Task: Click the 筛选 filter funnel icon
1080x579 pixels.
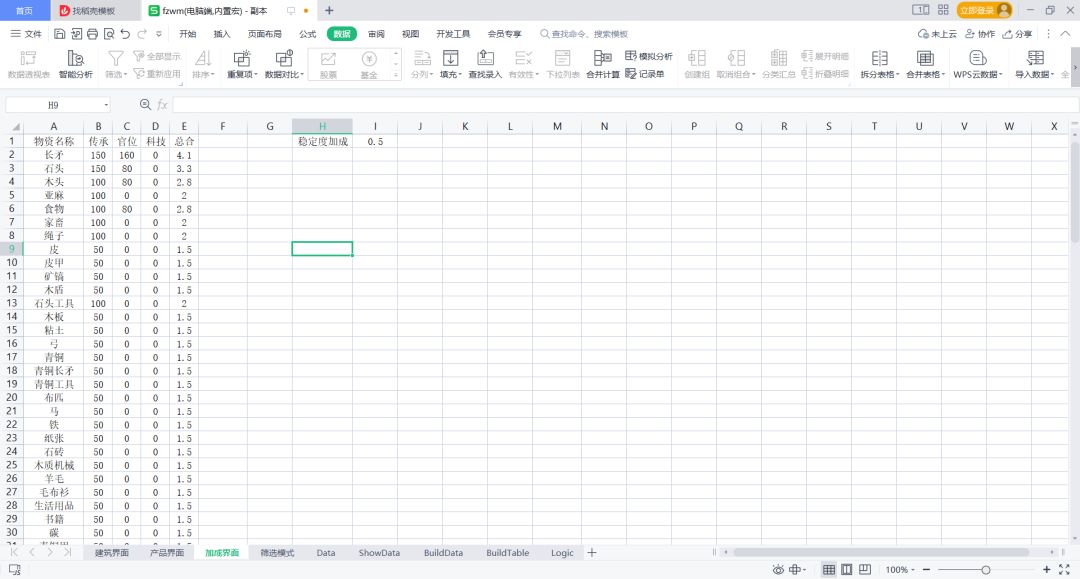Action: click(x=116, y=64)
